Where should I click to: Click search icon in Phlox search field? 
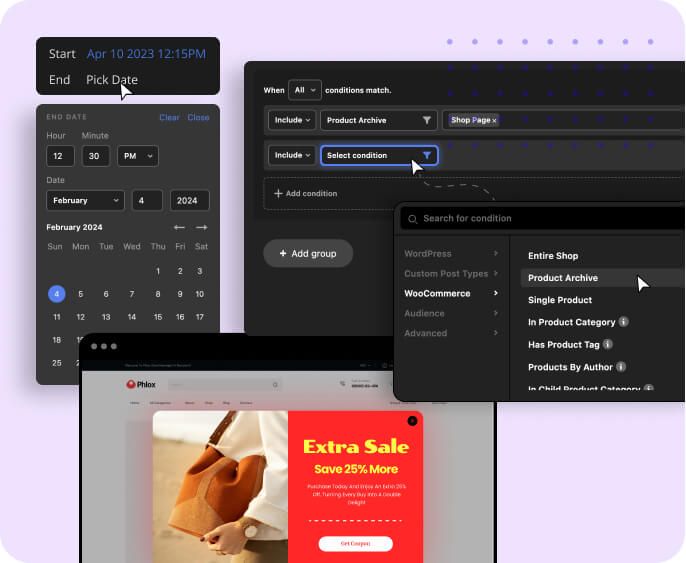(275, 385)
